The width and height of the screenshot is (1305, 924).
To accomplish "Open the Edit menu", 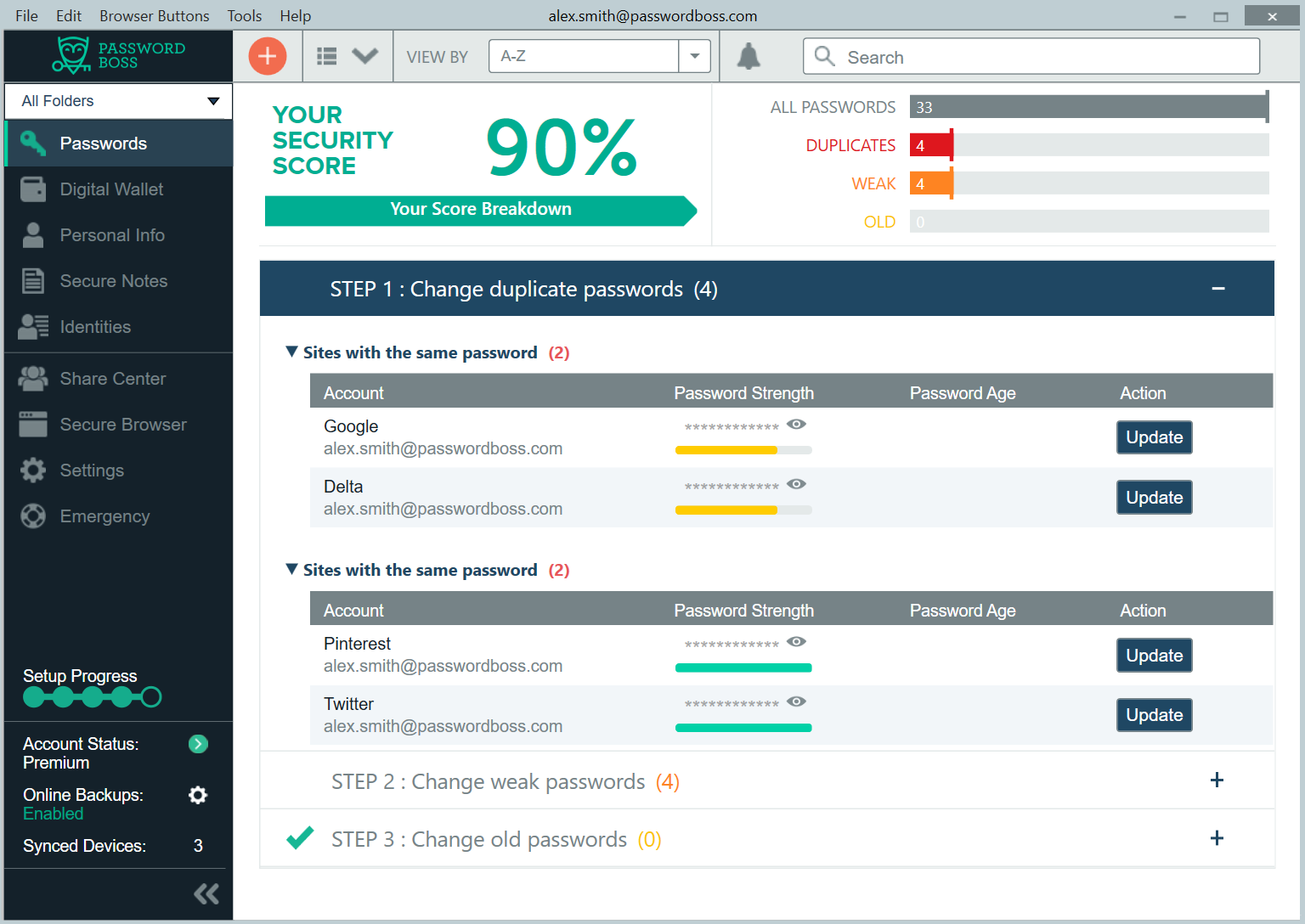I will pos(69,16).
